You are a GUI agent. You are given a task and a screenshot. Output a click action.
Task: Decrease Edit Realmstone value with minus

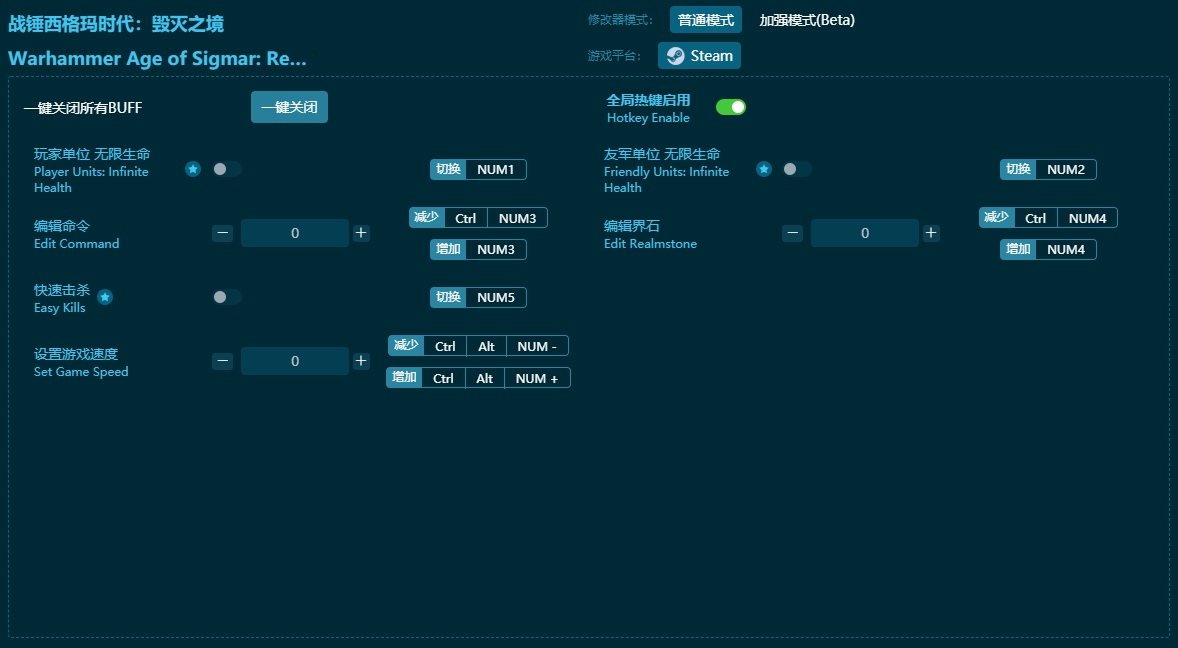click(792, 233)
